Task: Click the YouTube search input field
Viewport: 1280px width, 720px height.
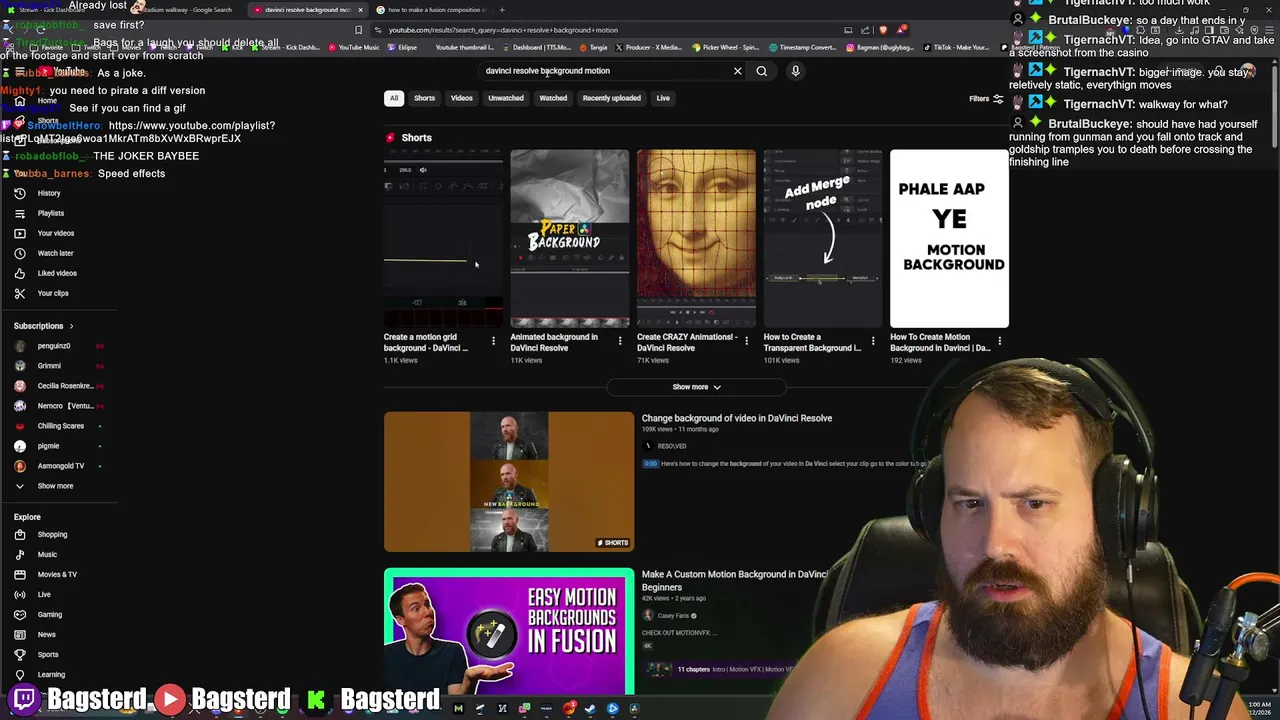Action: coord(605,71)
